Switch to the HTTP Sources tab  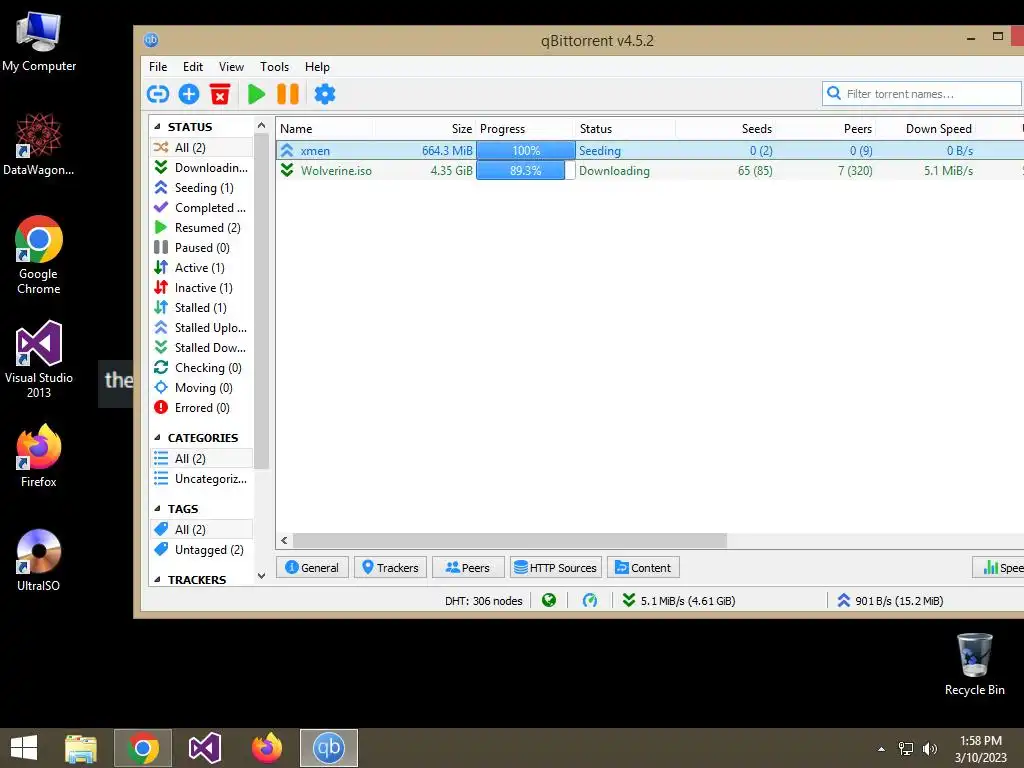click(x=556, y=568)
